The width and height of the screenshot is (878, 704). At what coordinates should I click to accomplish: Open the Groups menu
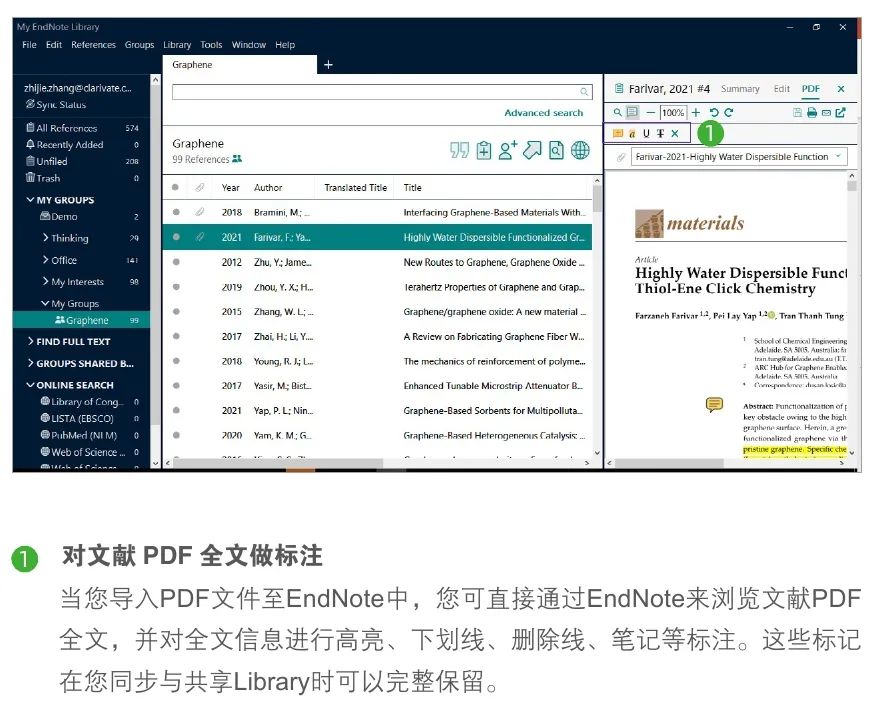(139, 45)
